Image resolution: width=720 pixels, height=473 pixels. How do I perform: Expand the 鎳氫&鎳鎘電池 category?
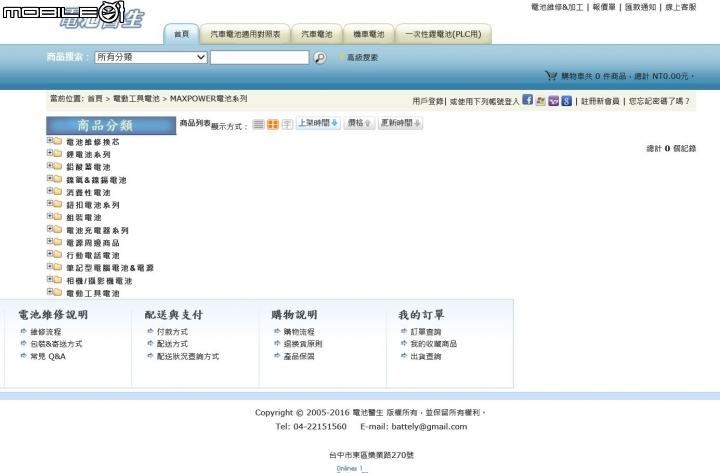pos(50,178)
